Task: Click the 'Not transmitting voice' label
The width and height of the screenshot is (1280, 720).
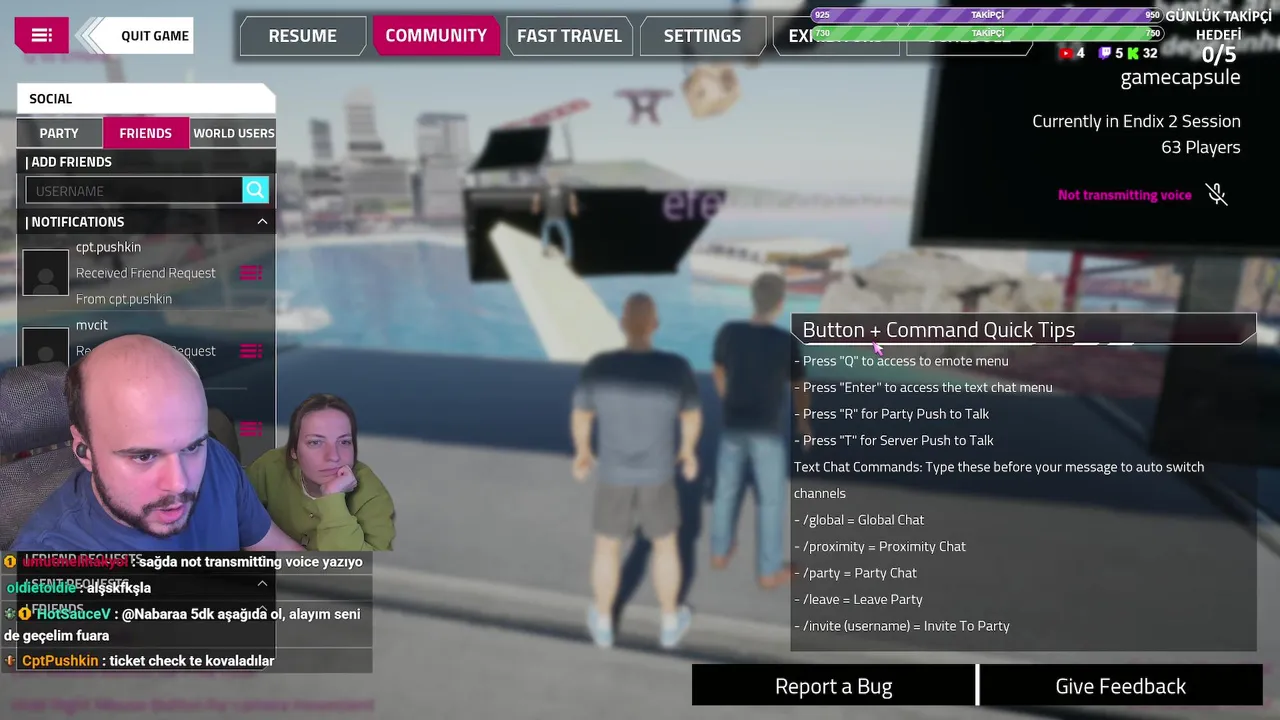Action: (1125, 195)
